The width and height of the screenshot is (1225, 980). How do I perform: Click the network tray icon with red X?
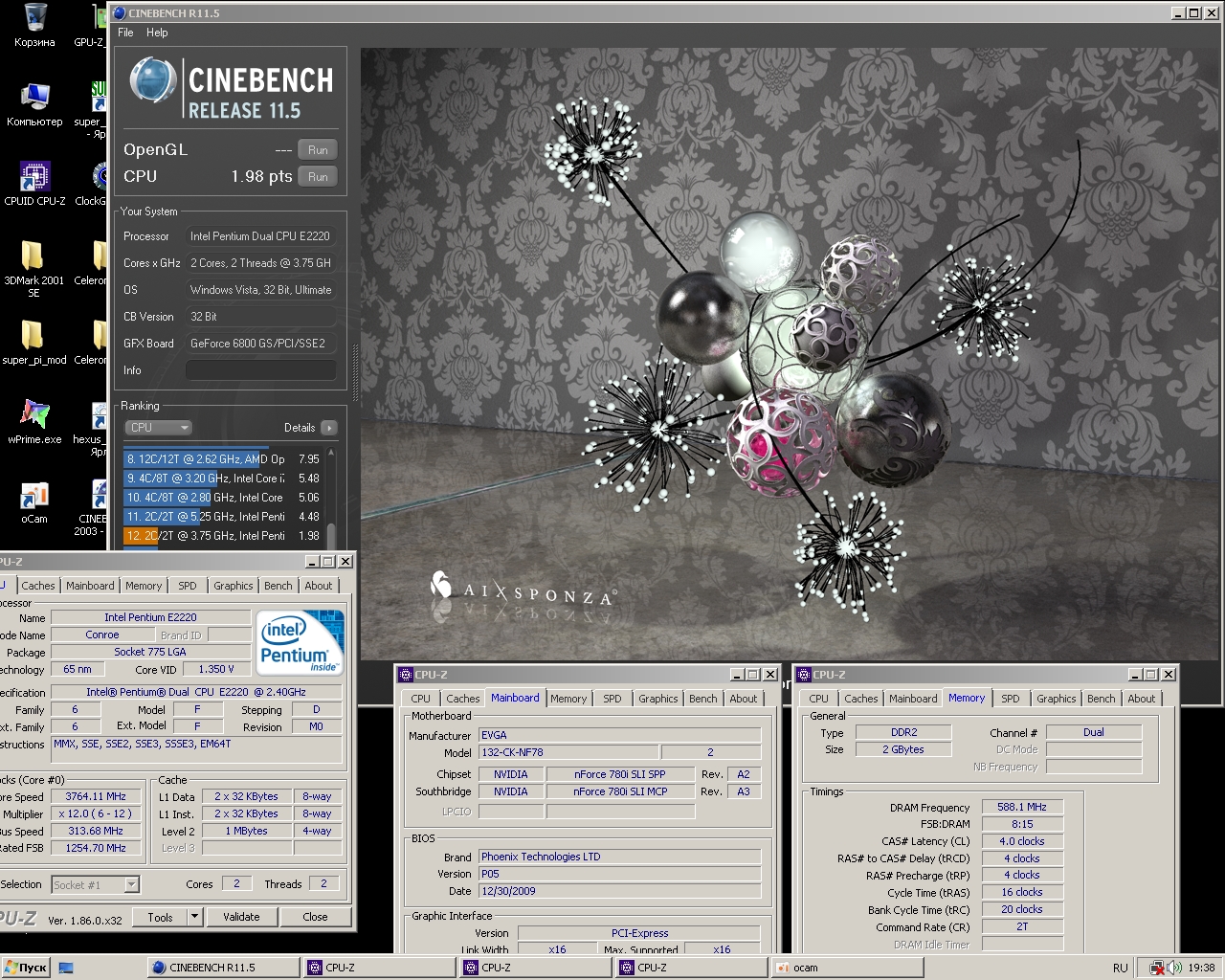click(1157, 968)
